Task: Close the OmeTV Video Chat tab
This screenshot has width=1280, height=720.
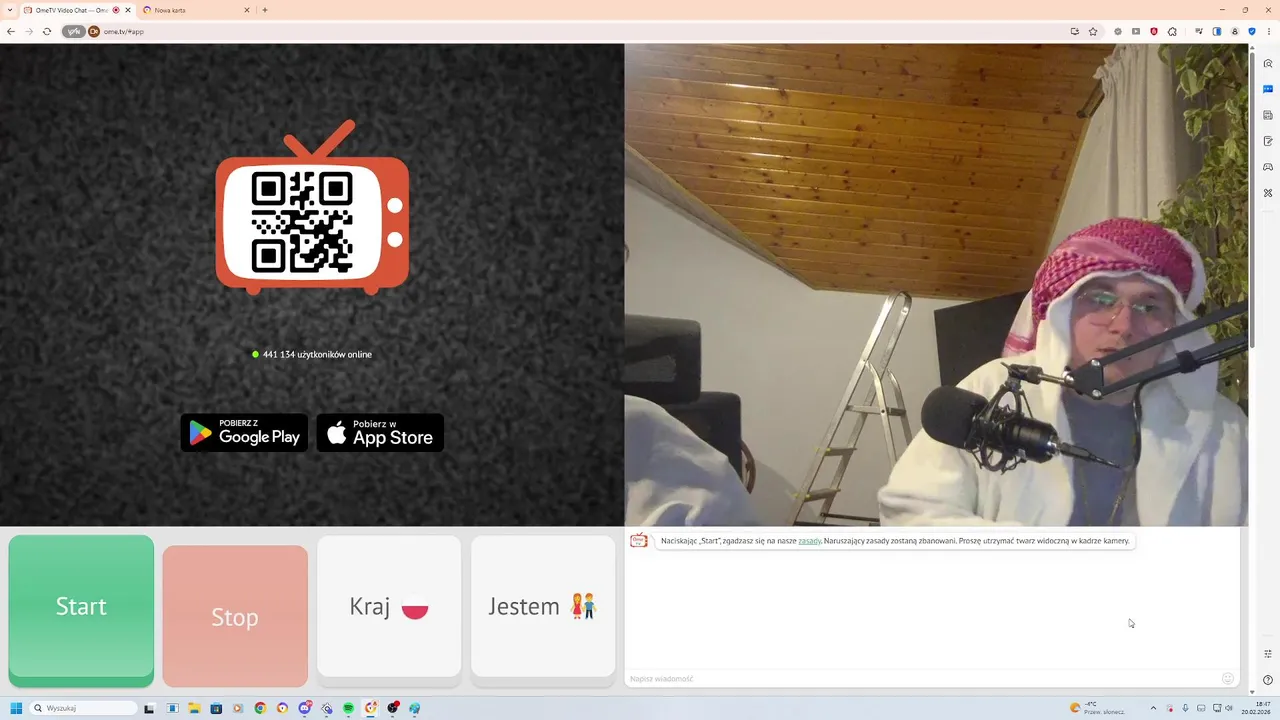Action: [128, 10]
